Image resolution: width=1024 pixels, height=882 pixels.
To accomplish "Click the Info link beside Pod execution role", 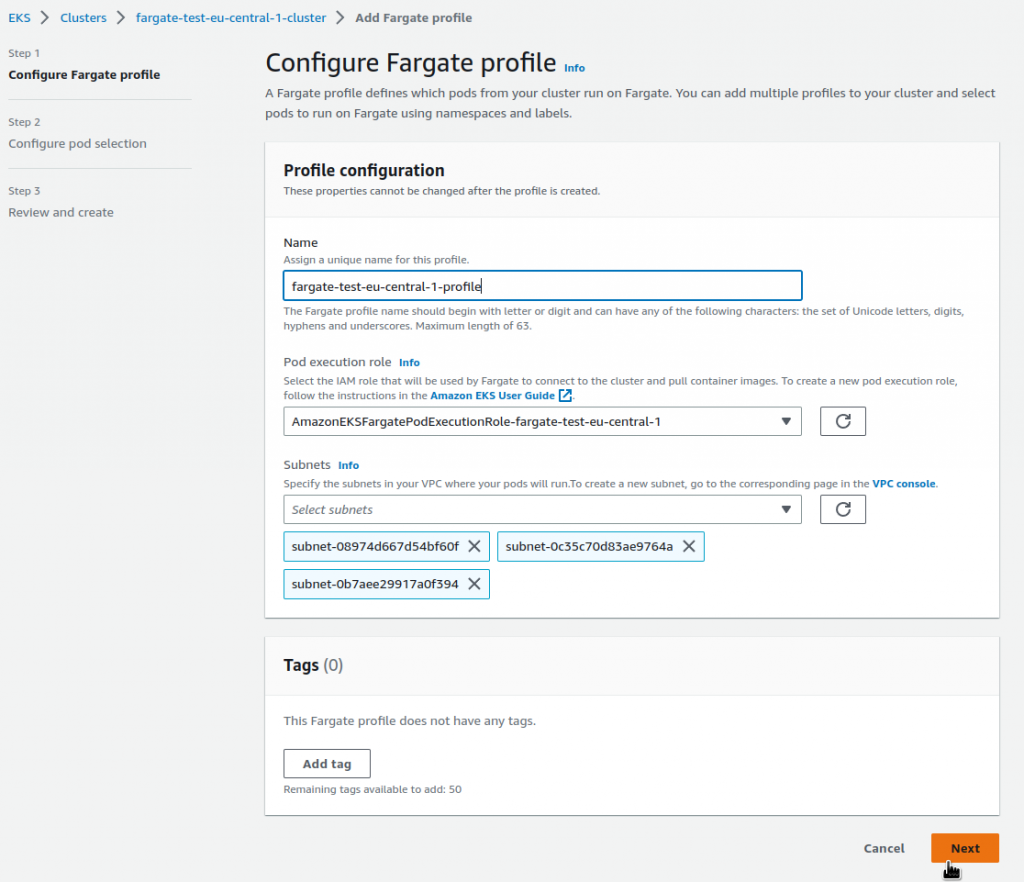I will tap(409, 362).
